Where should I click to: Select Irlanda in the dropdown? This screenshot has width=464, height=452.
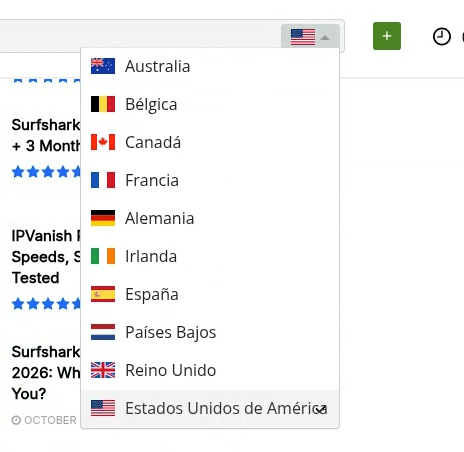click(210, 256)
